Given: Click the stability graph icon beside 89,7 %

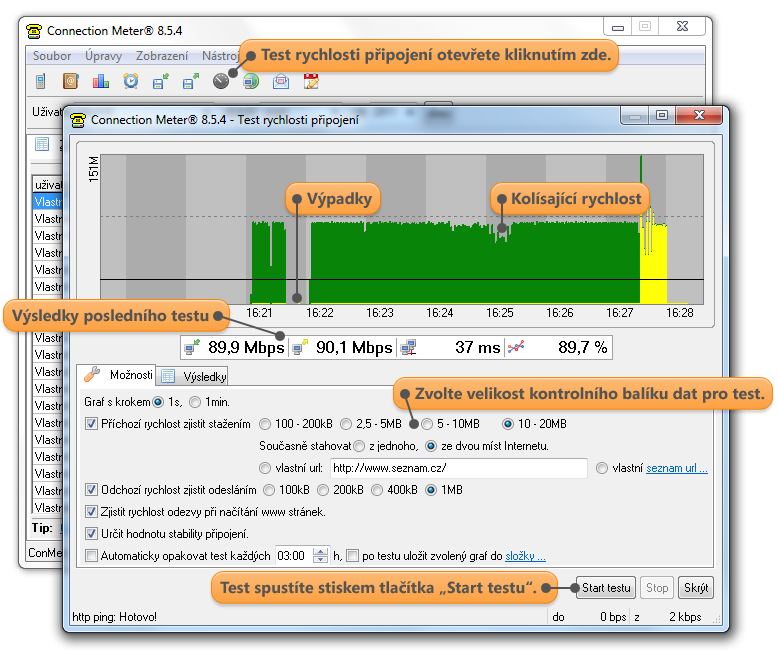Looking at the screenshot, I should click(516, 347).
